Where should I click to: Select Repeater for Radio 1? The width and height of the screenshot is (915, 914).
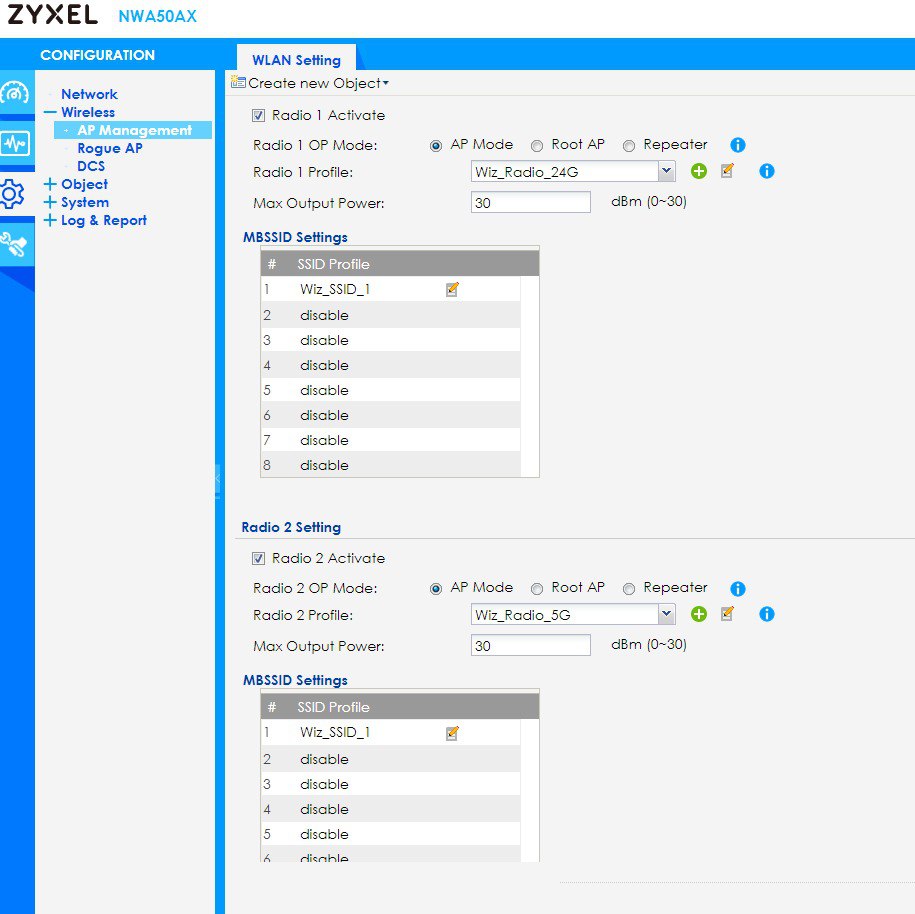(629, 145)
